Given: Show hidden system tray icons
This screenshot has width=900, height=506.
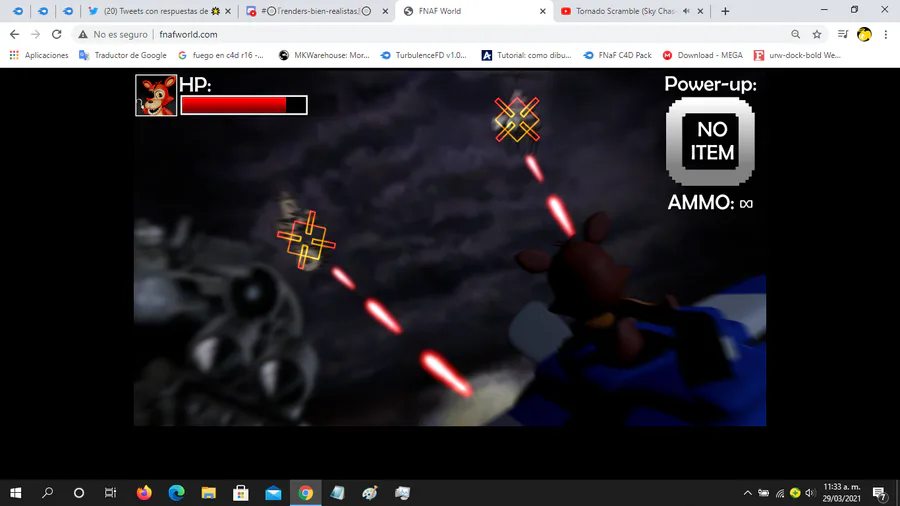Looking at the screenshot, I should pos(747,493).
